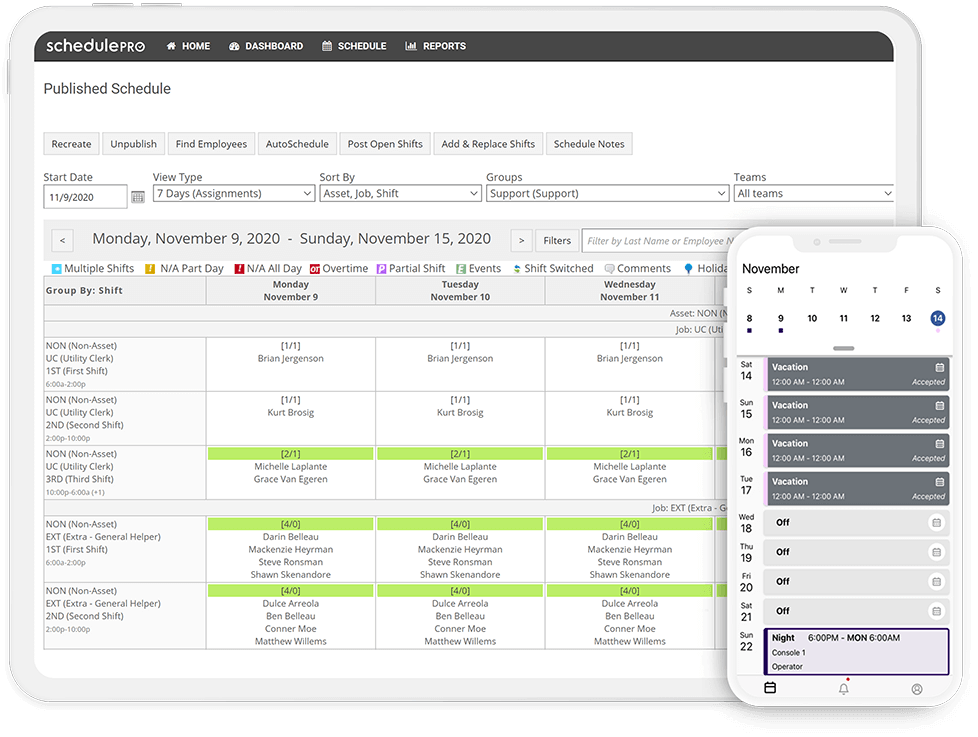
Task: Open the Reports menu in the navbar
Action: coord(435,46)
